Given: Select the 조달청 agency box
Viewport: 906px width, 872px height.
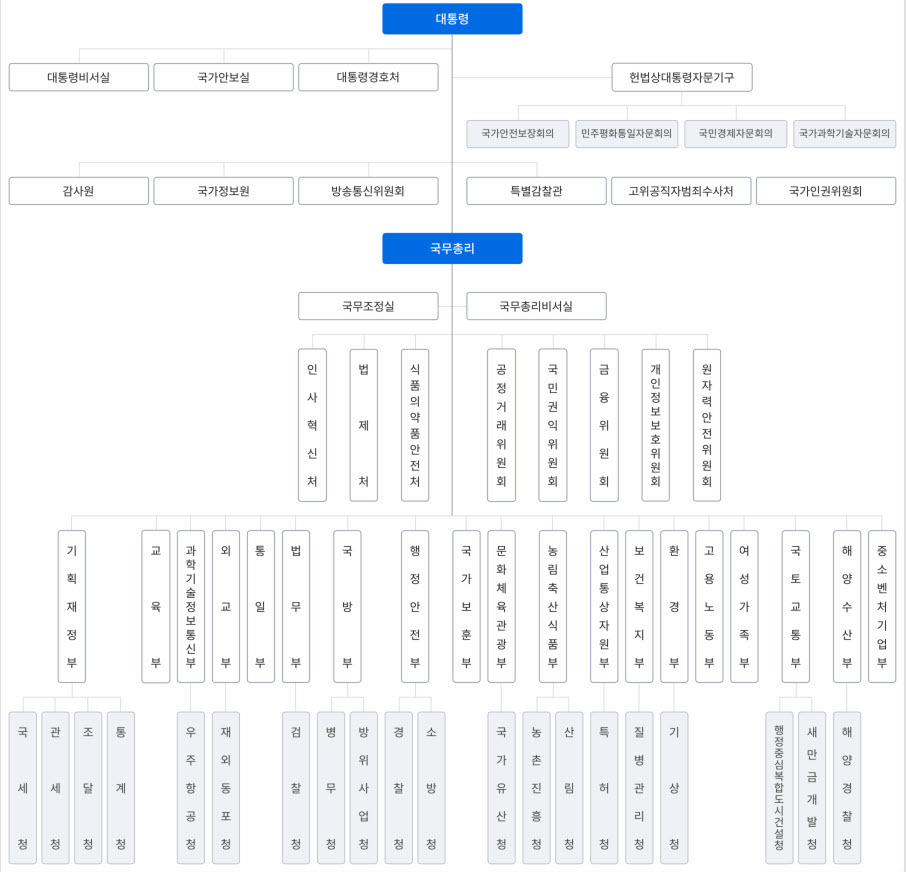Looking at the screenshot, I should 88,788.
